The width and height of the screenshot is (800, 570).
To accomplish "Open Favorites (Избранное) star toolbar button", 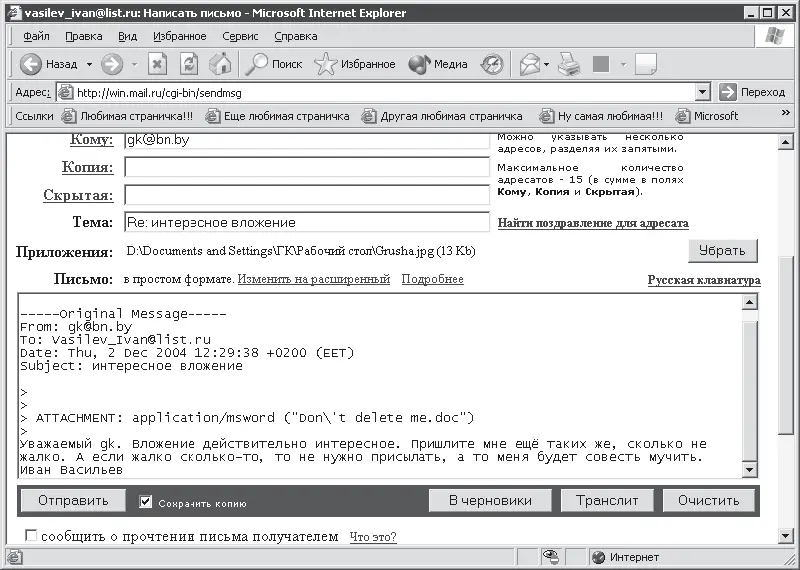I will (x=355, y=64).
